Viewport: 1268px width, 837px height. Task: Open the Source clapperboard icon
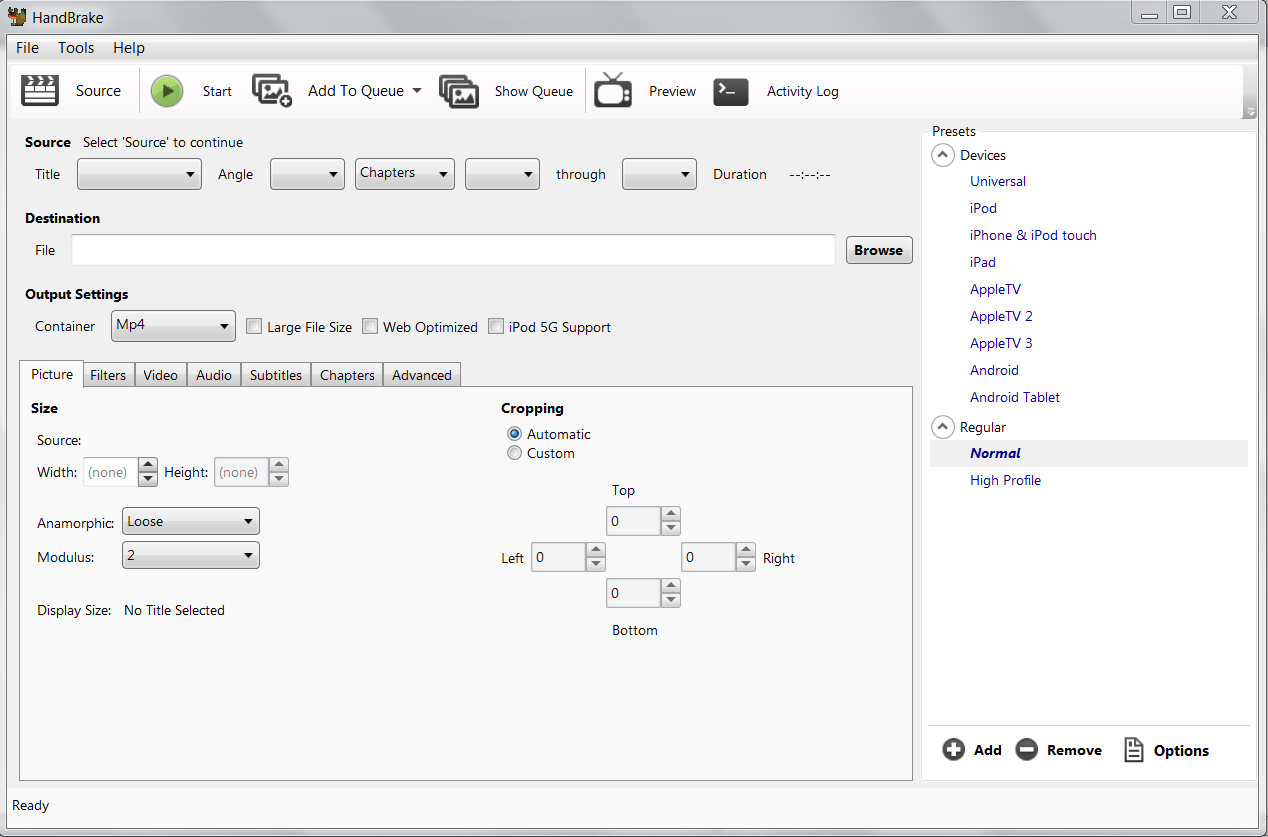pos(41,91)
